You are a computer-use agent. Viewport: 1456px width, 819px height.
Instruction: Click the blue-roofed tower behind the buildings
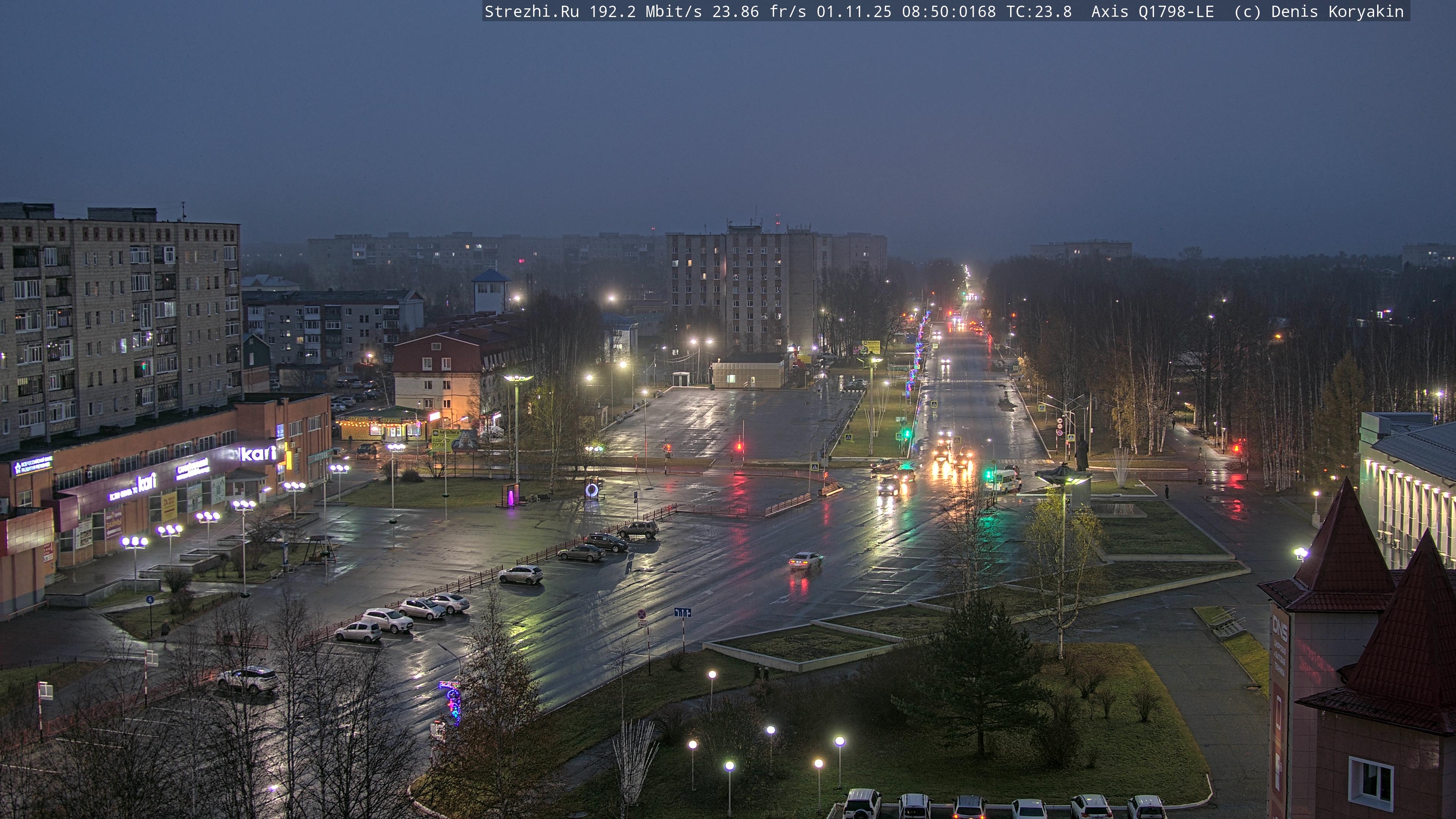point(491,291)
